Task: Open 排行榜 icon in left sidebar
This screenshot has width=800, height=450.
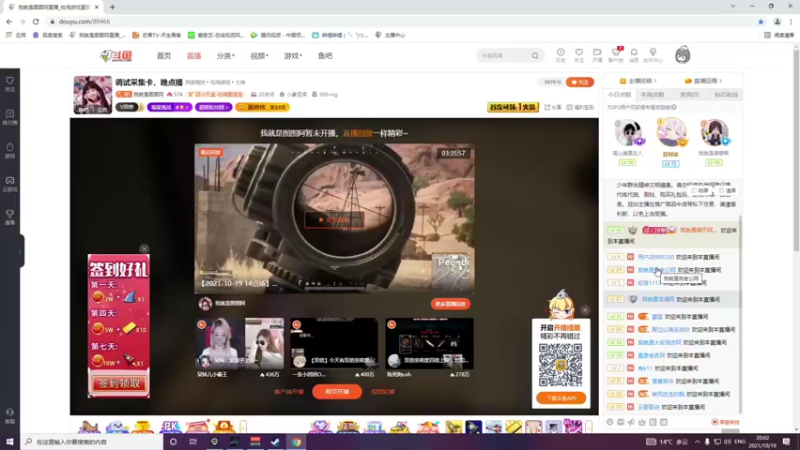Action: click(x=10, y=117)
